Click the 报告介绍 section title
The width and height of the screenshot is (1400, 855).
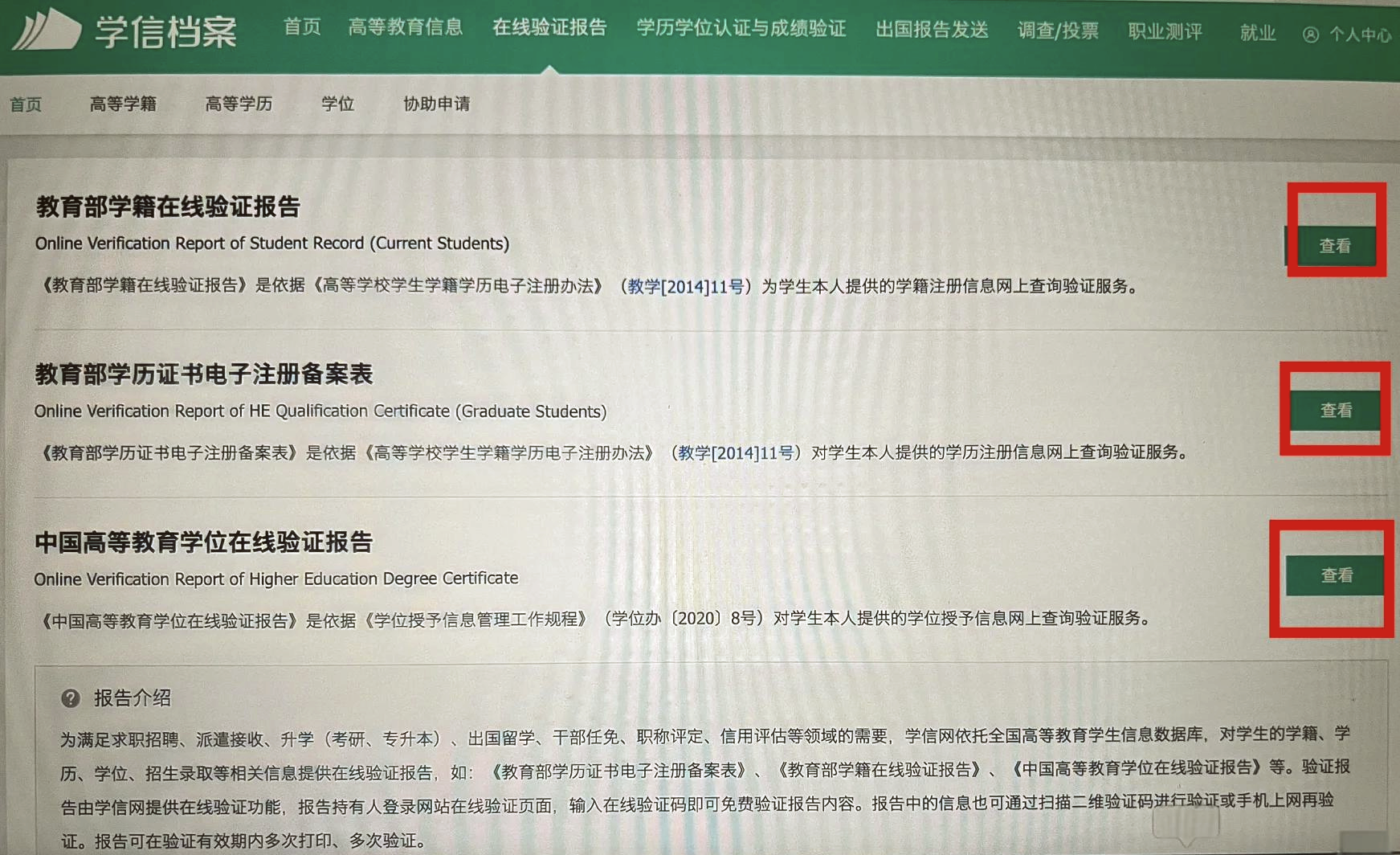point(133,698)
